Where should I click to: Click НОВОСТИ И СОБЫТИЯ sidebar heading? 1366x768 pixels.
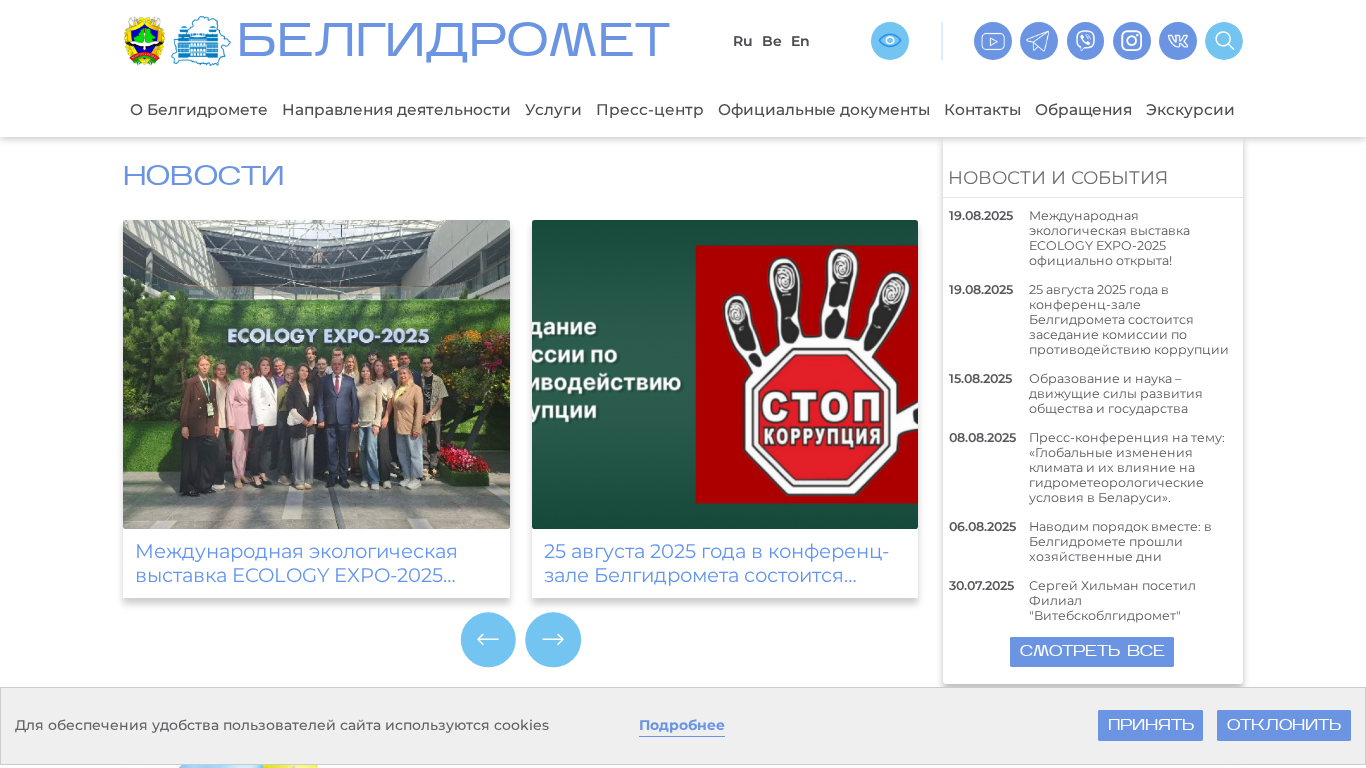pos(1058,178)
